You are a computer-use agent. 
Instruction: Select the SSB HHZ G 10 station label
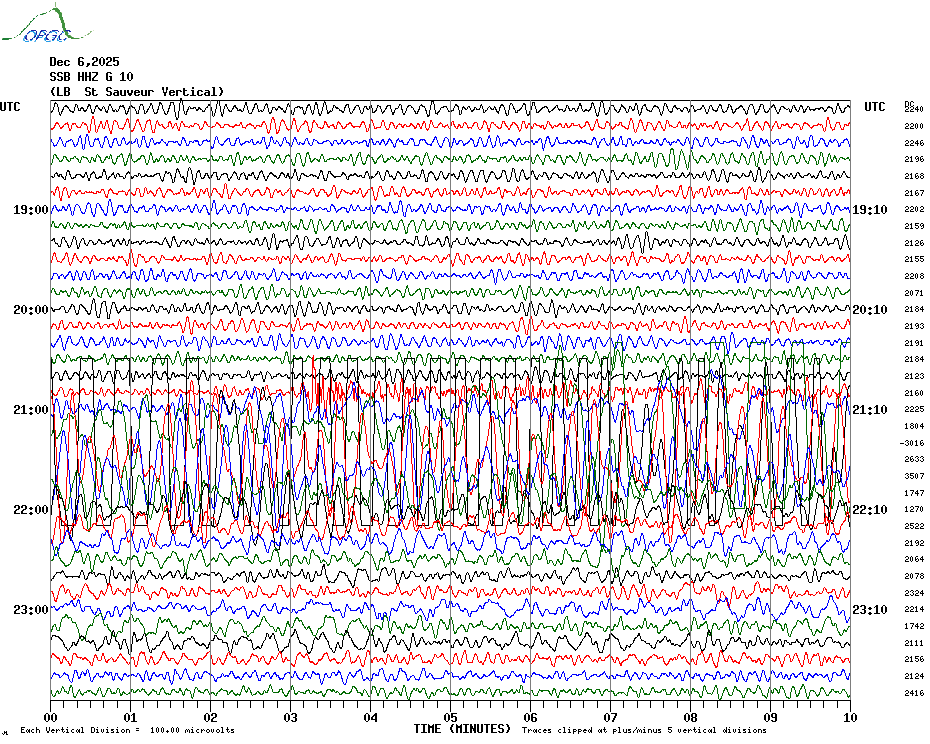[x=91, y=77]
